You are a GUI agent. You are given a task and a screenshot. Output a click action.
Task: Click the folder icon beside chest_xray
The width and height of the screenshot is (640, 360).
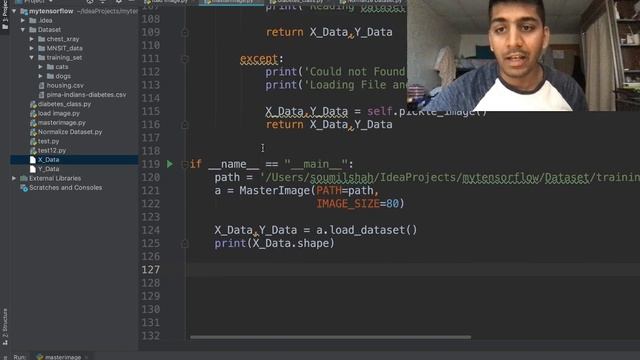pyautogui.click(x=41, y=39)
